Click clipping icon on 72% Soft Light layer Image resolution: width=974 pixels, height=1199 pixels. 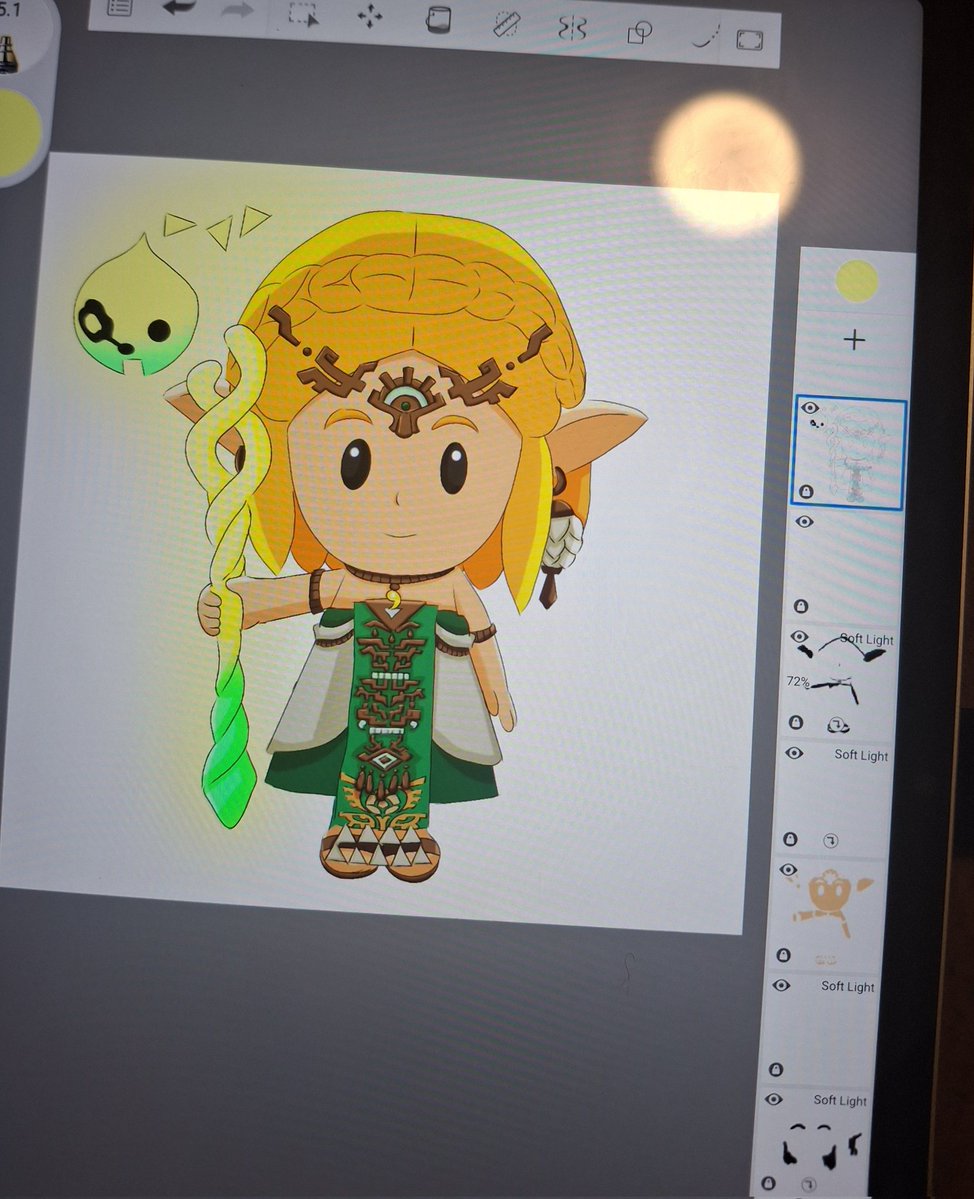tap(838, 724)
